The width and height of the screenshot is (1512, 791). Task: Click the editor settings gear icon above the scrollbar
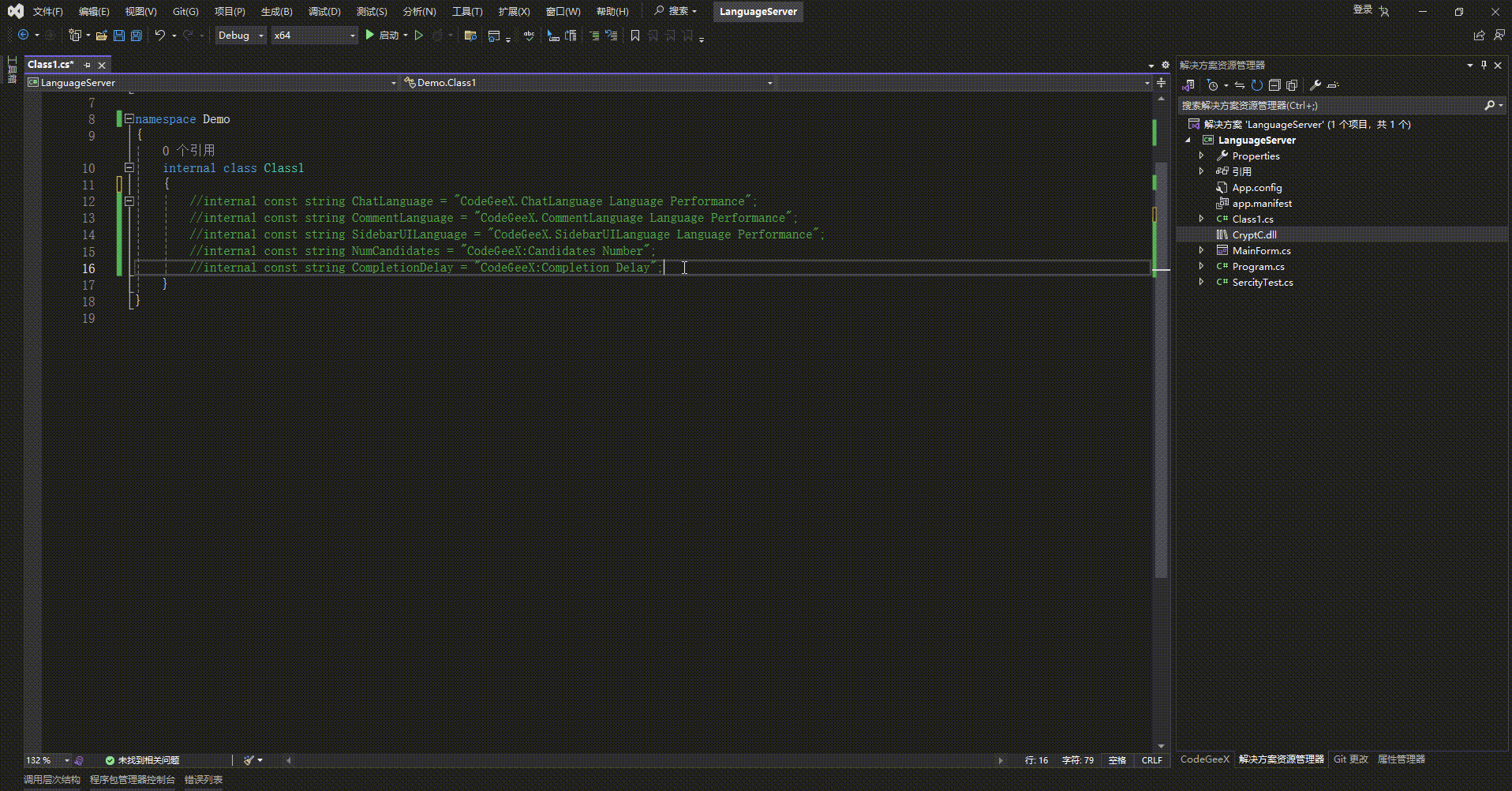1166,65
